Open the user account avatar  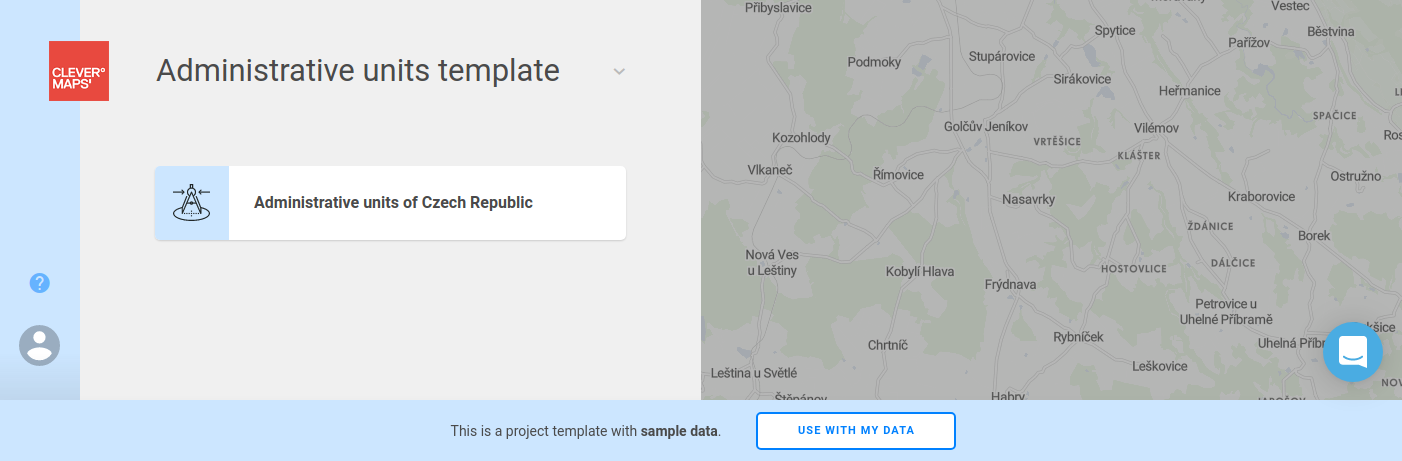[40, 345]
